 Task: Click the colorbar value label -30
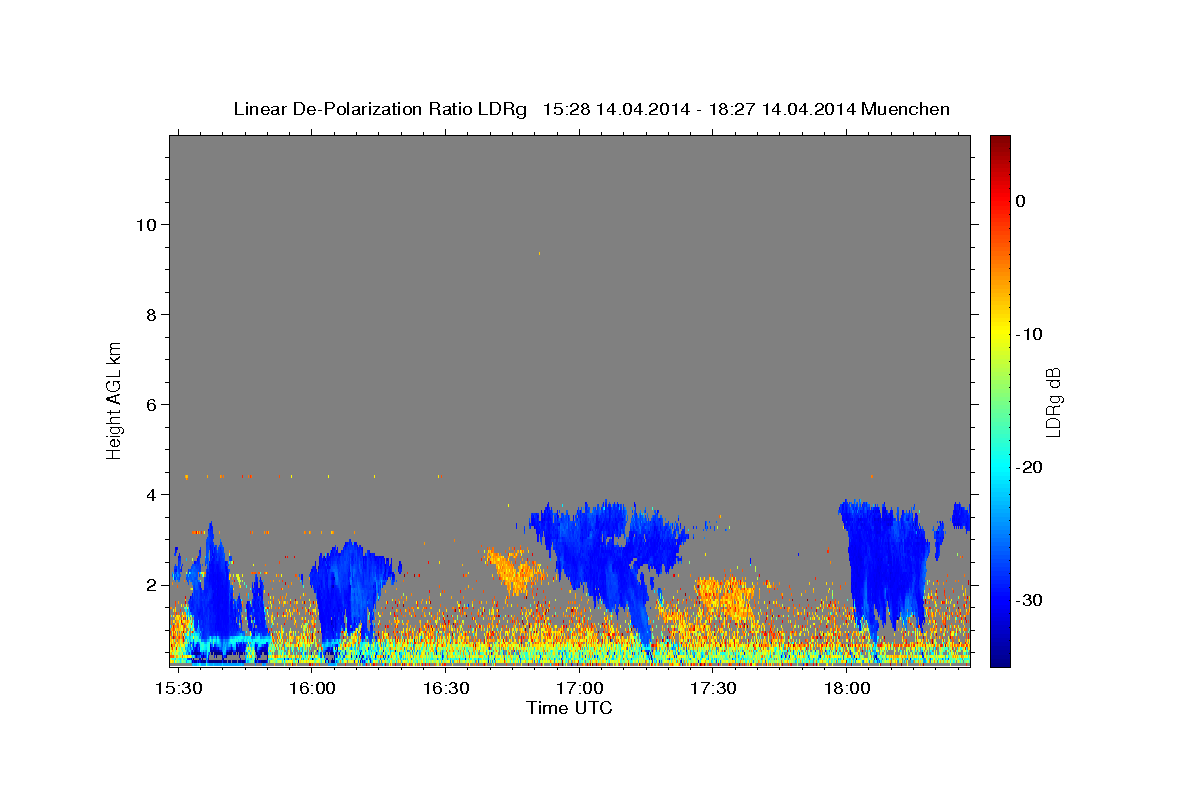(x=1029, y=600)
